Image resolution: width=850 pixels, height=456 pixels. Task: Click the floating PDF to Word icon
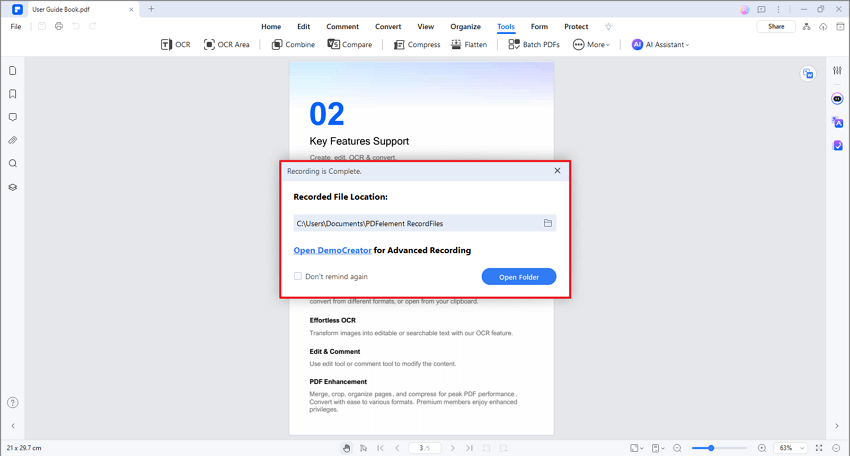(808, 74)
